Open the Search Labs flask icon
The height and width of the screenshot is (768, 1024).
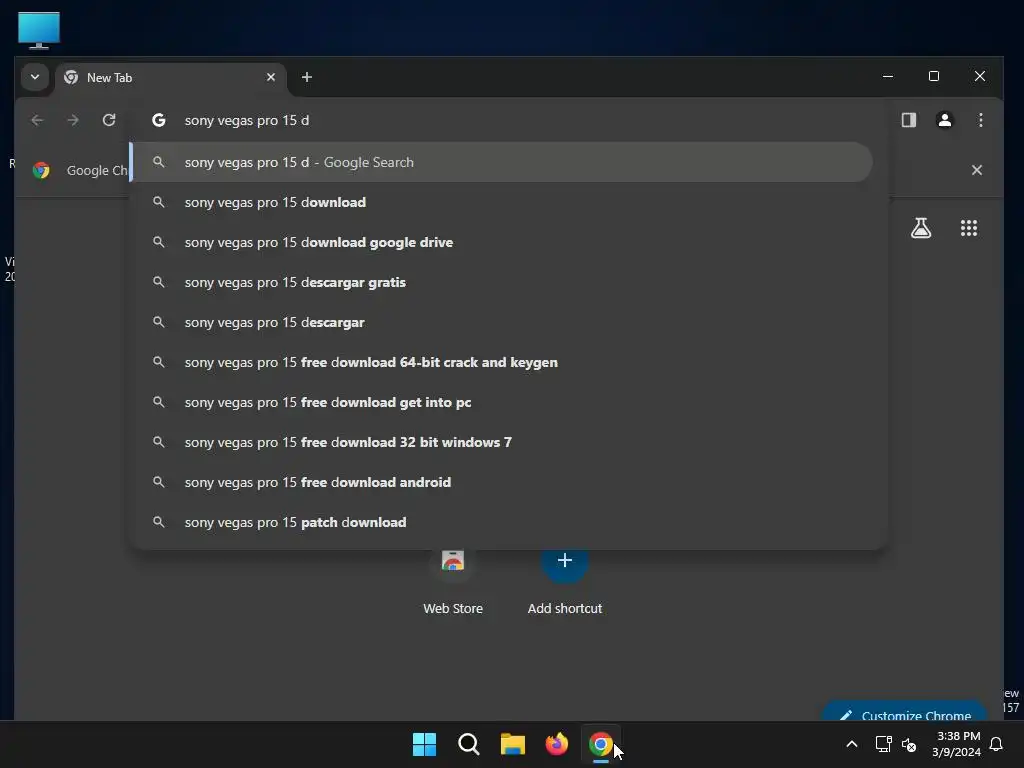921,228
